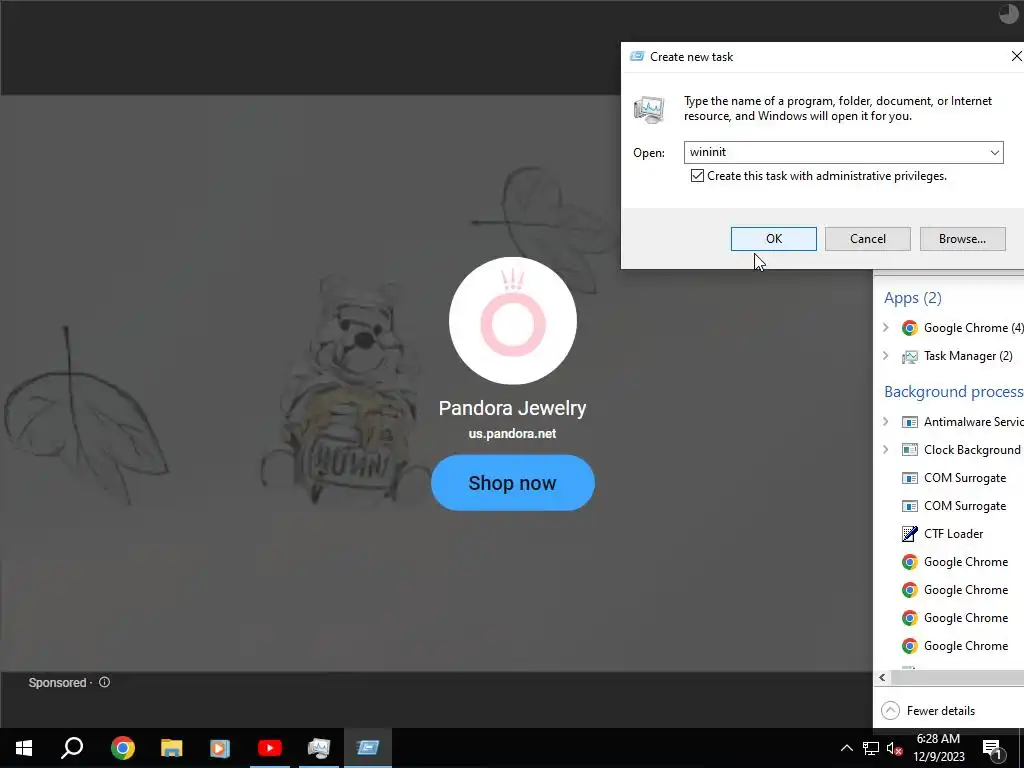Viewport: 1024px width, 768px height.
Task: Click the Clock Background process icon
Action: [909, 450]
